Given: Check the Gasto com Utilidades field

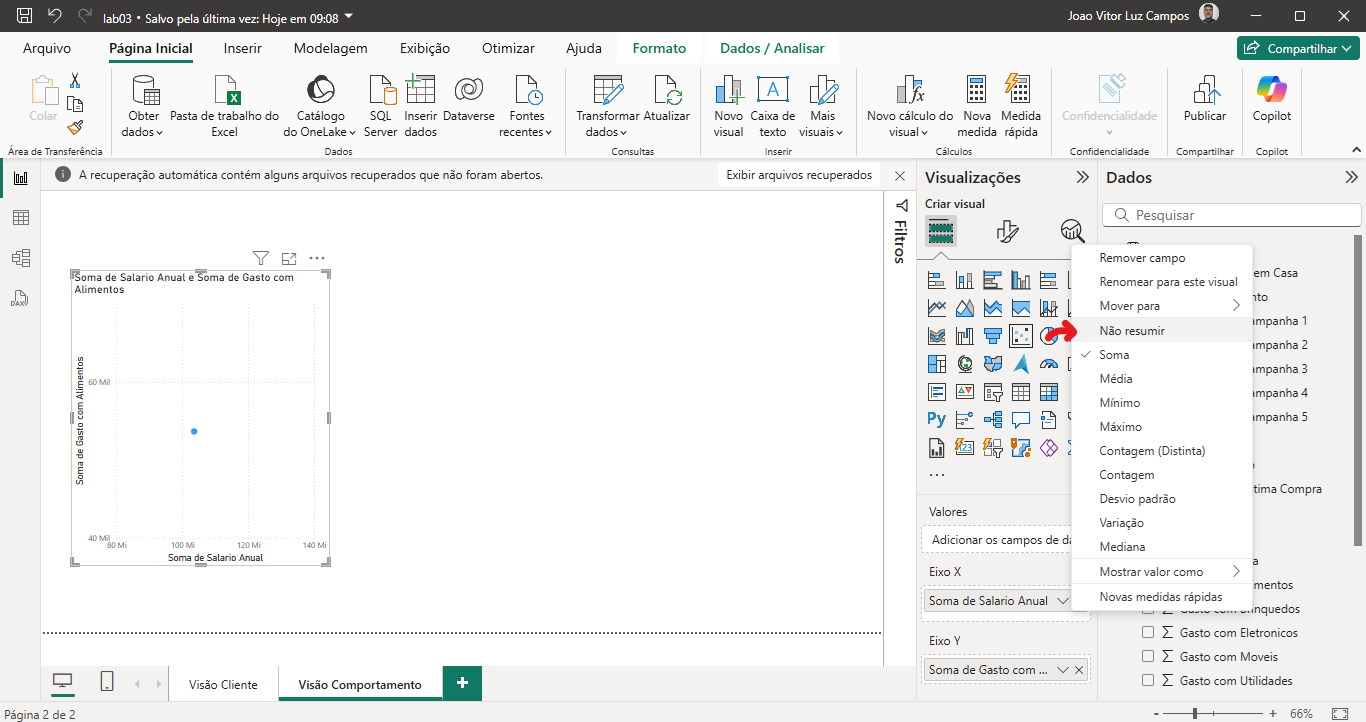Looking at the screenshot, I should pyautogui.click(x=1148, y=681).
